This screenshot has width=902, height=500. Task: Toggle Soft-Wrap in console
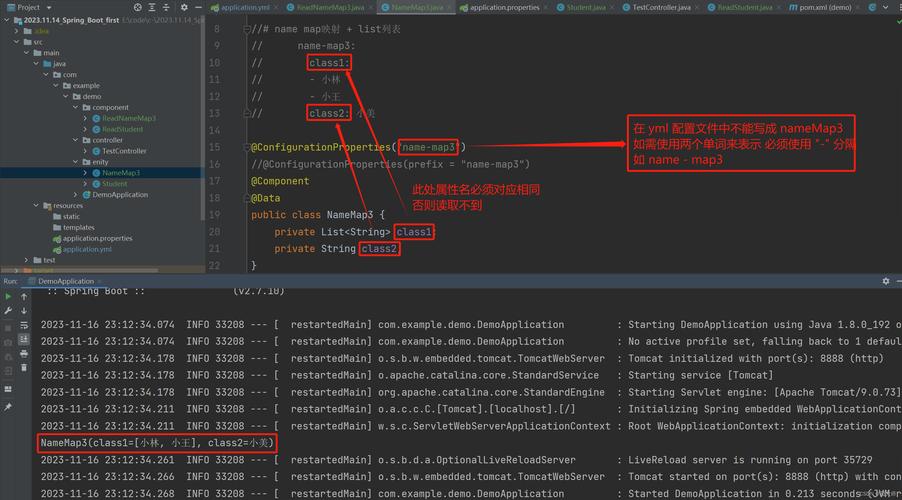coord(24,325)
